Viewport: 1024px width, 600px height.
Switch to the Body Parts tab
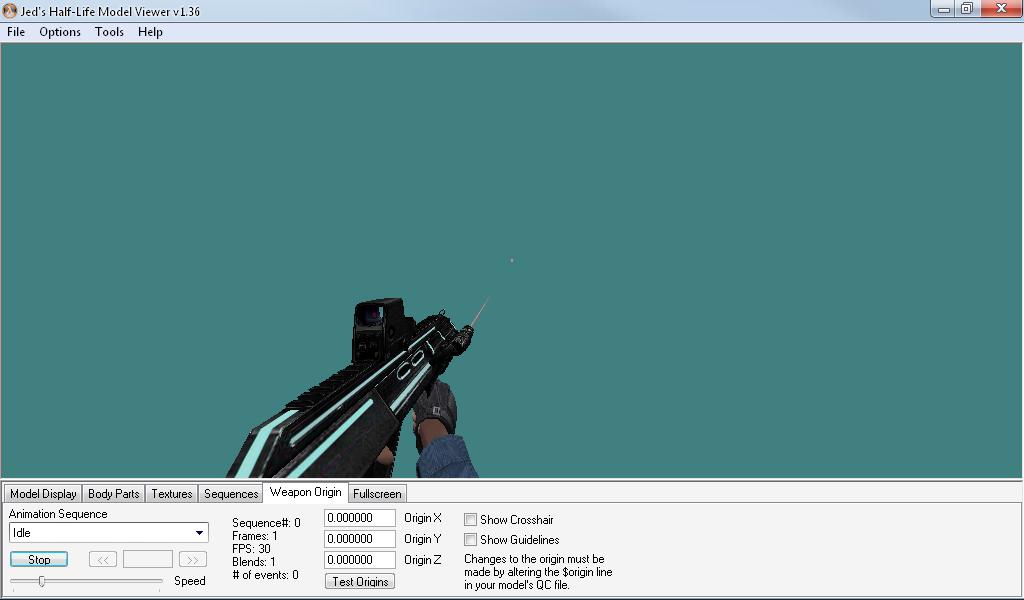tap(114, 494)
